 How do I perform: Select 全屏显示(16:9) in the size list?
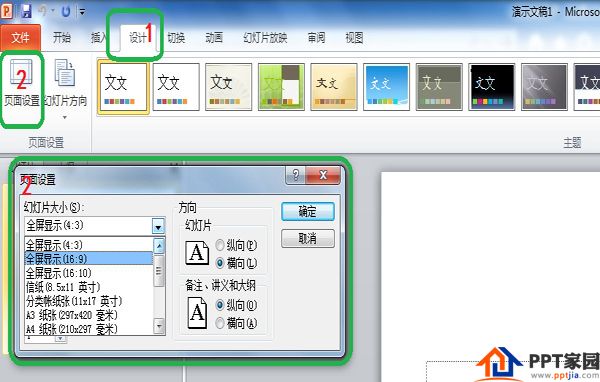click(x=88, y=259)
